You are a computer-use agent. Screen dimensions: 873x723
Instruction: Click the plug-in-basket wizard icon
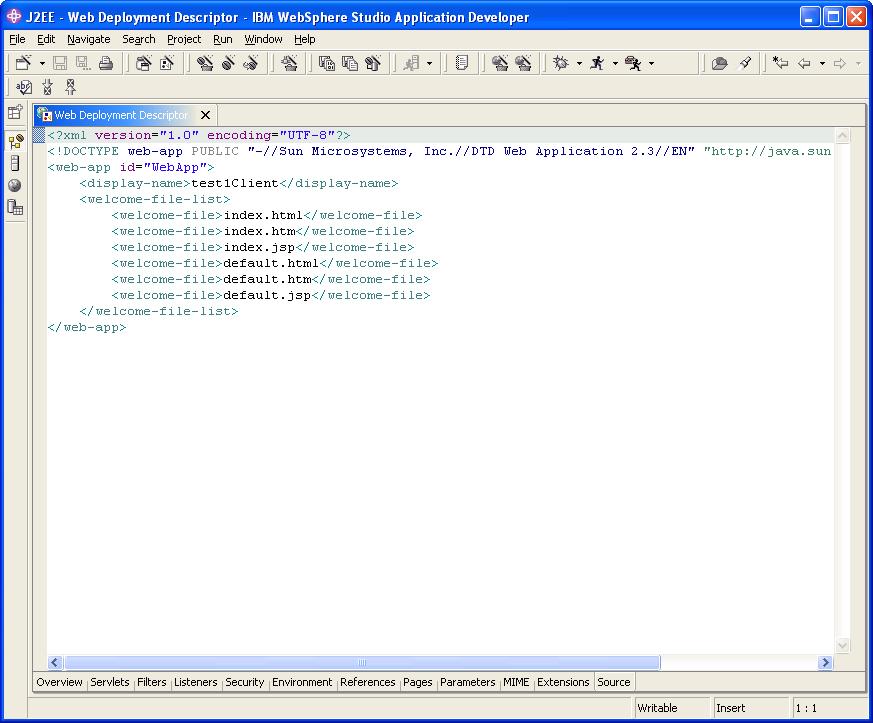point(289,63)
